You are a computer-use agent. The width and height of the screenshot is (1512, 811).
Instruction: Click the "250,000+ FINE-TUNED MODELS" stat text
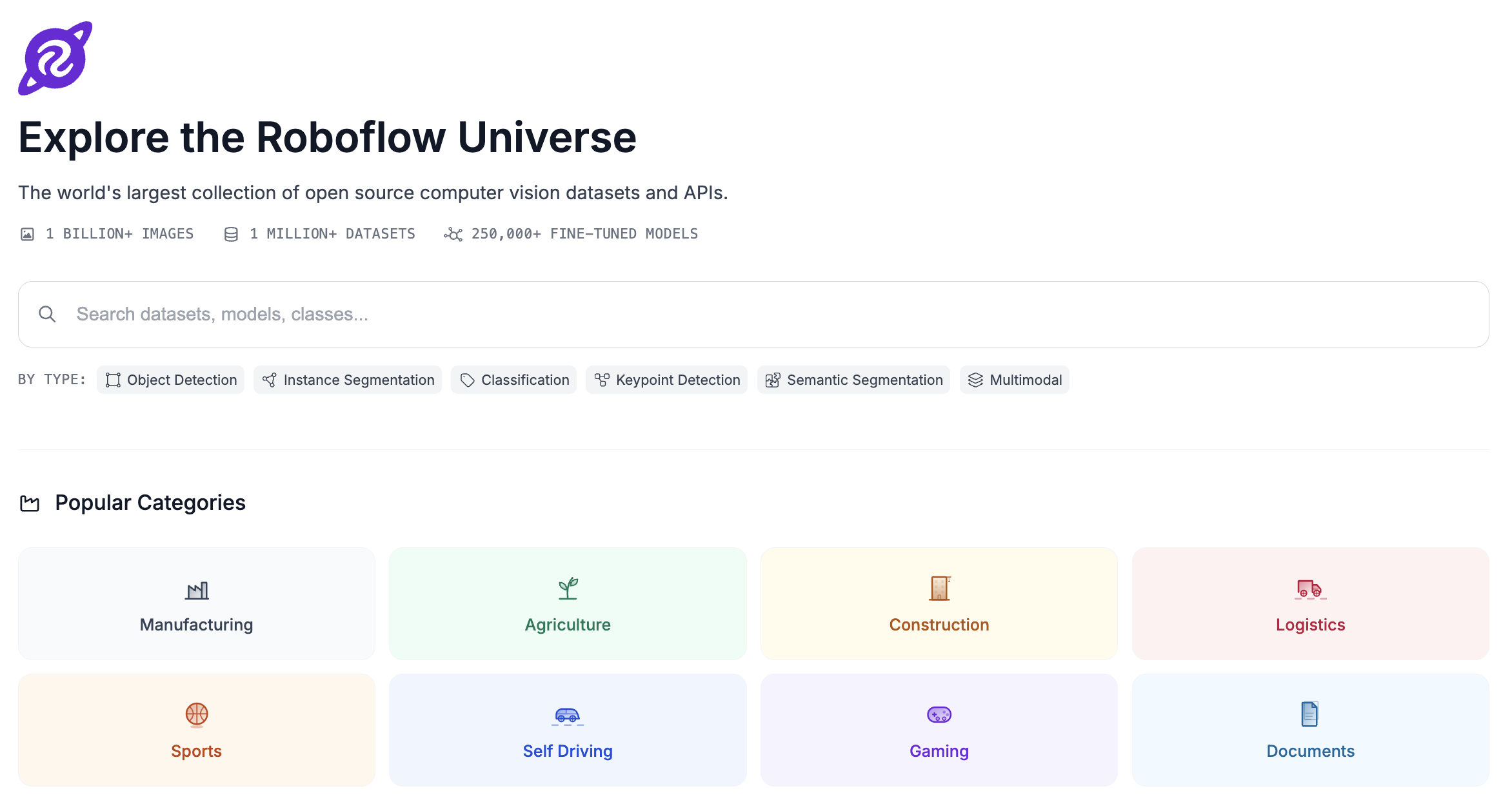pyautogui.click(x=584, y=234)
